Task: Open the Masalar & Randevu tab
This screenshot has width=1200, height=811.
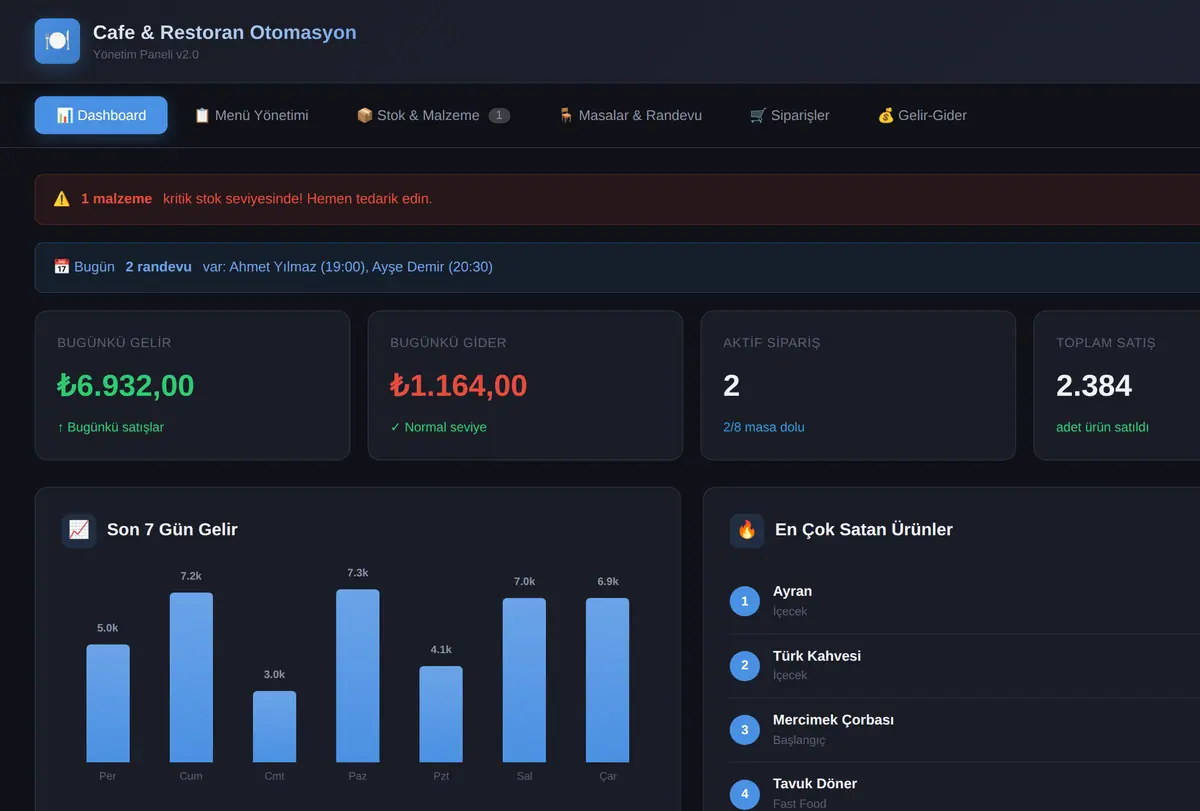Action: point(630,115)
